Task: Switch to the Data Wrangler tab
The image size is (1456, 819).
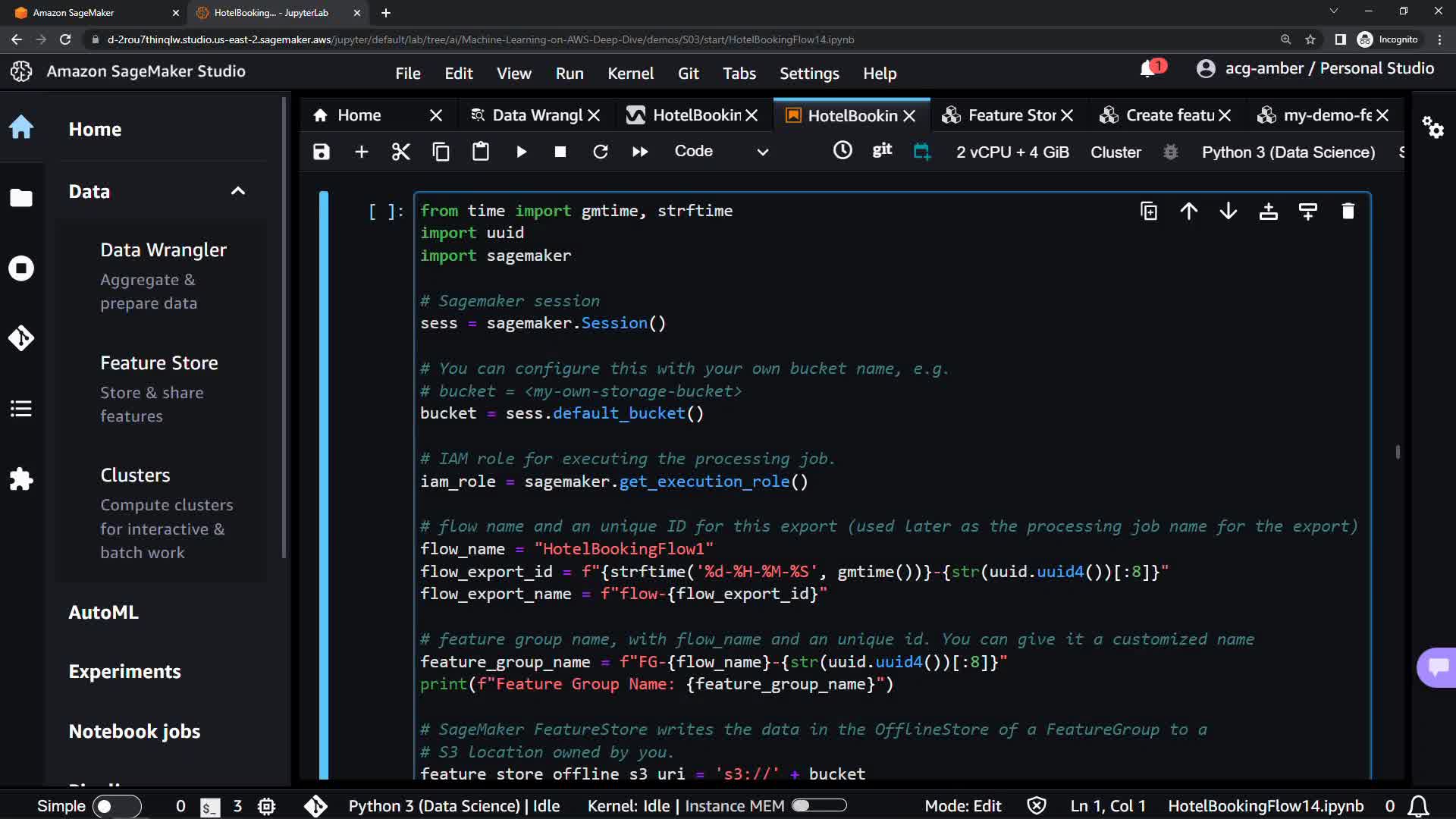Action: tap(537, 115)
